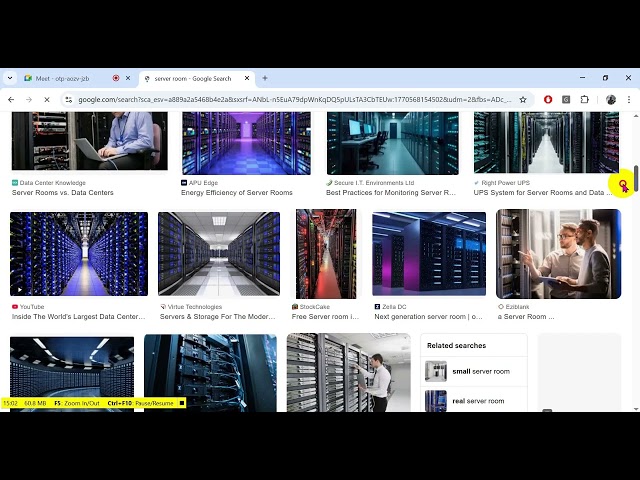View site information icon
The height and width of the screenshot is (480, 640).
[x=69, y=100]
